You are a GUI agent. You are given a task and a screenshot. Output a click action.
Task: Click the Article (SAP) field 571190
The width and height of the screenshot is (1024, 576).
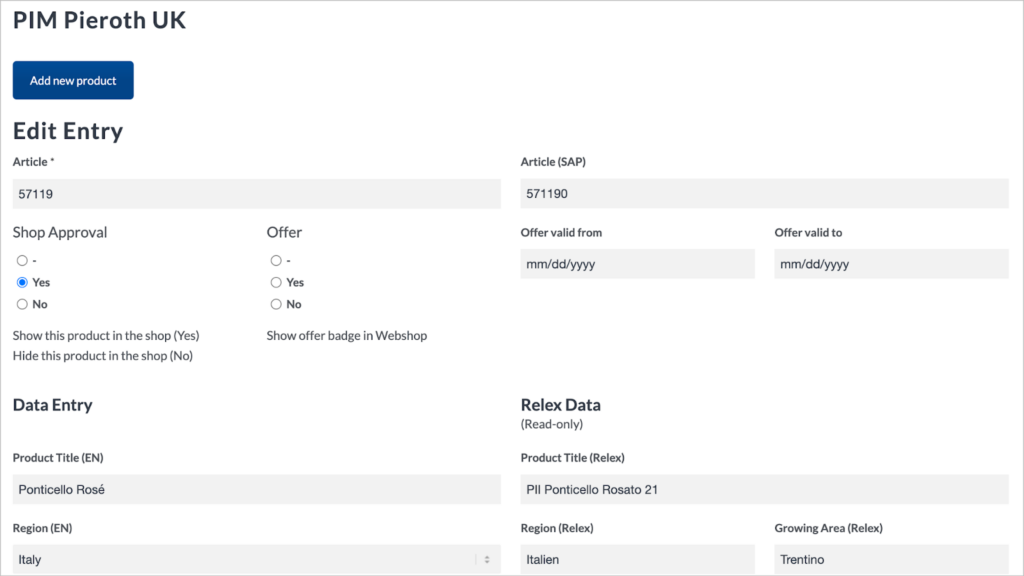[x=764, y=194]
